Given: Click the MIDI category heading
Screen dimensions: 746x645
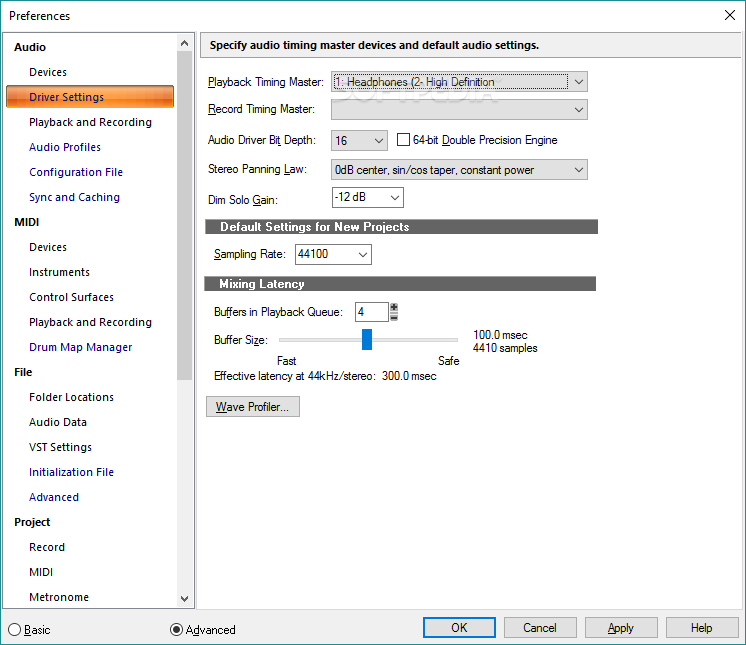Looking at the screenshot, I should [x=27, y=222].
